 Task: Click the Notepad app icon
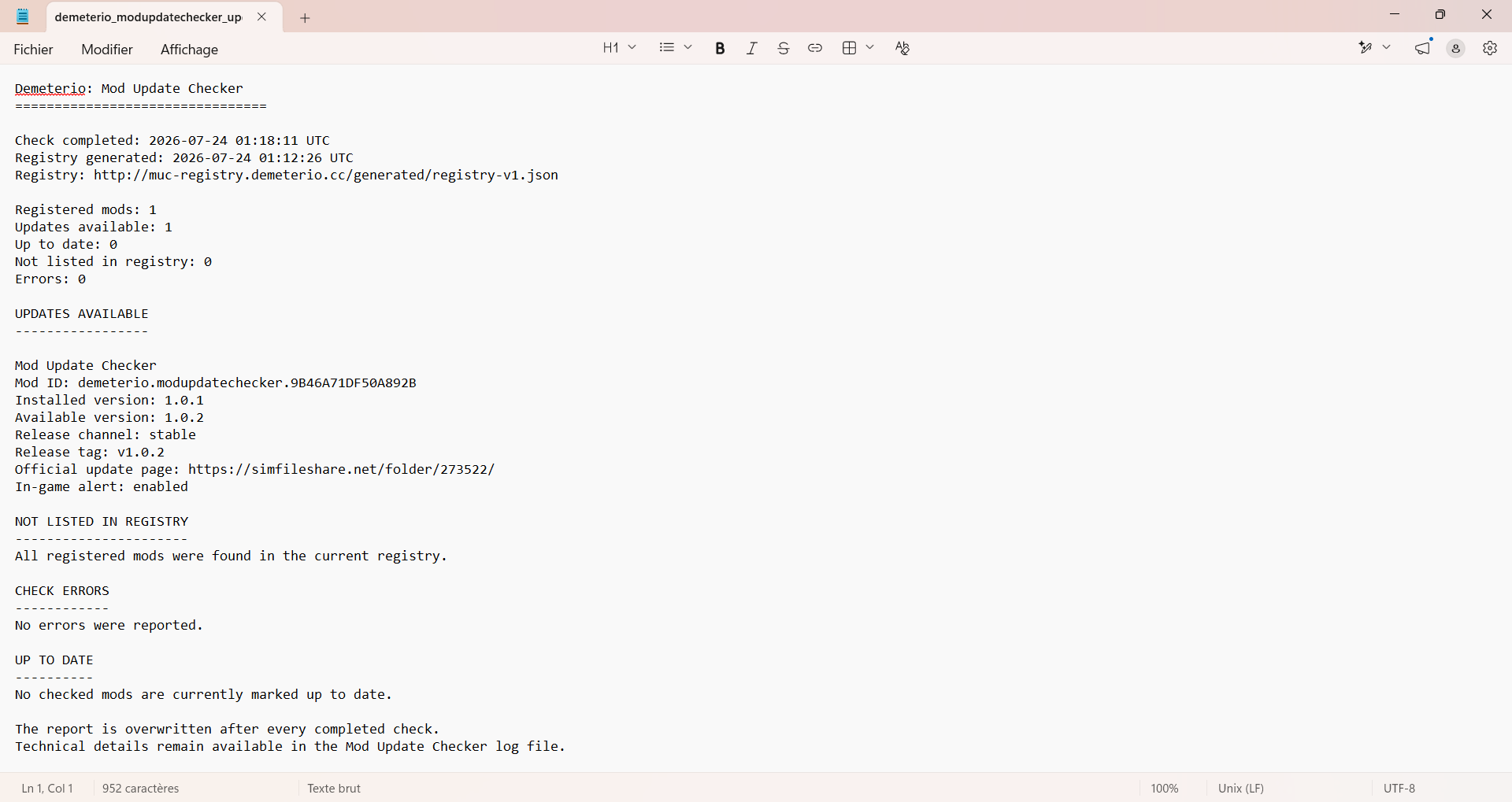[x=23, y=17]
